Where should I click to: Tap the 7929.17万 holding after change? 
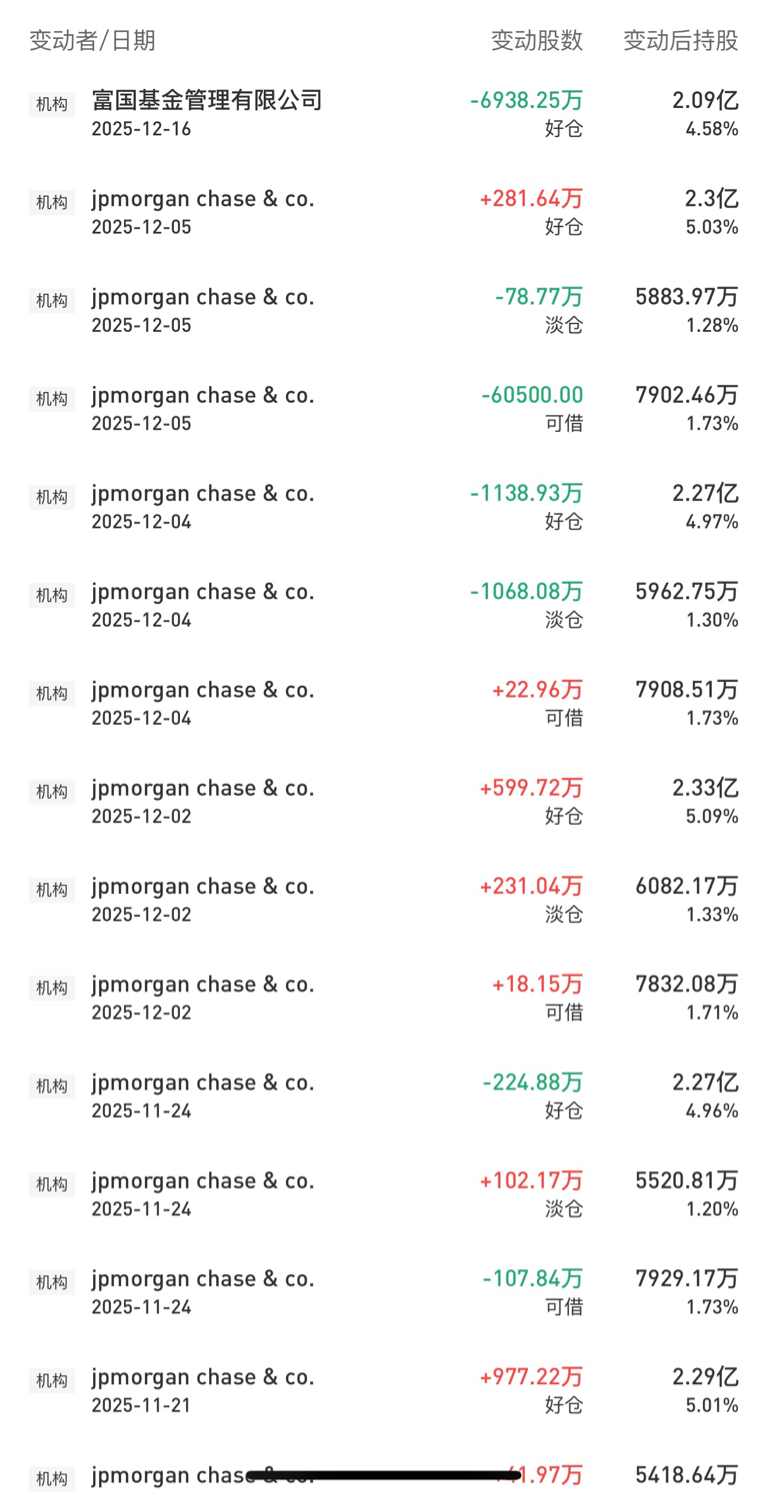tap(686, 1279)
